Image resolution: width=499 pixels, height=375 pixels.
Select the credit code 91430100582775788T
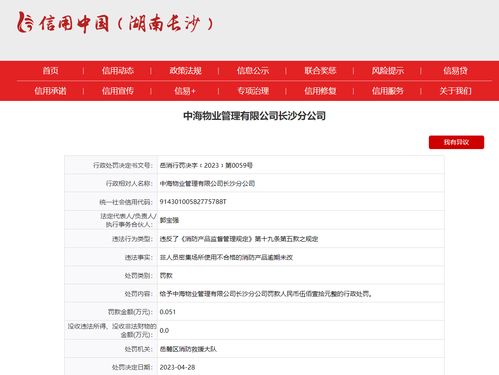193,202
